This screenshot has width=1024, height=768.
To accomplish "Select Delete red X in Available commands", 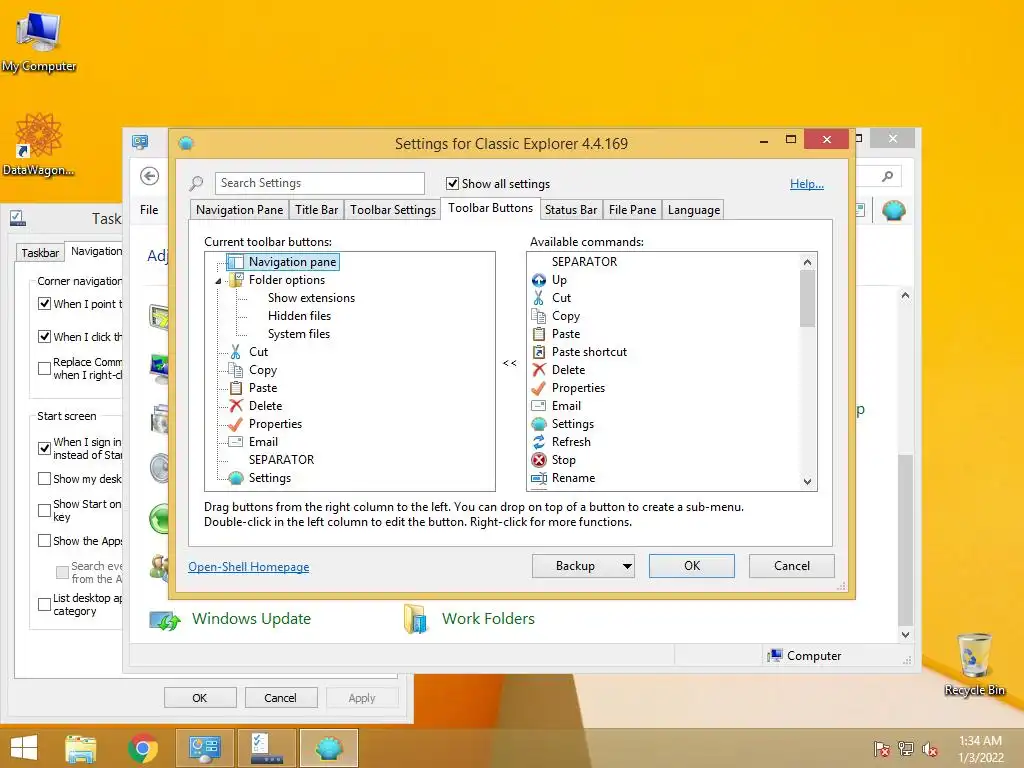I will pyautogui.click(x=539, y=370).
